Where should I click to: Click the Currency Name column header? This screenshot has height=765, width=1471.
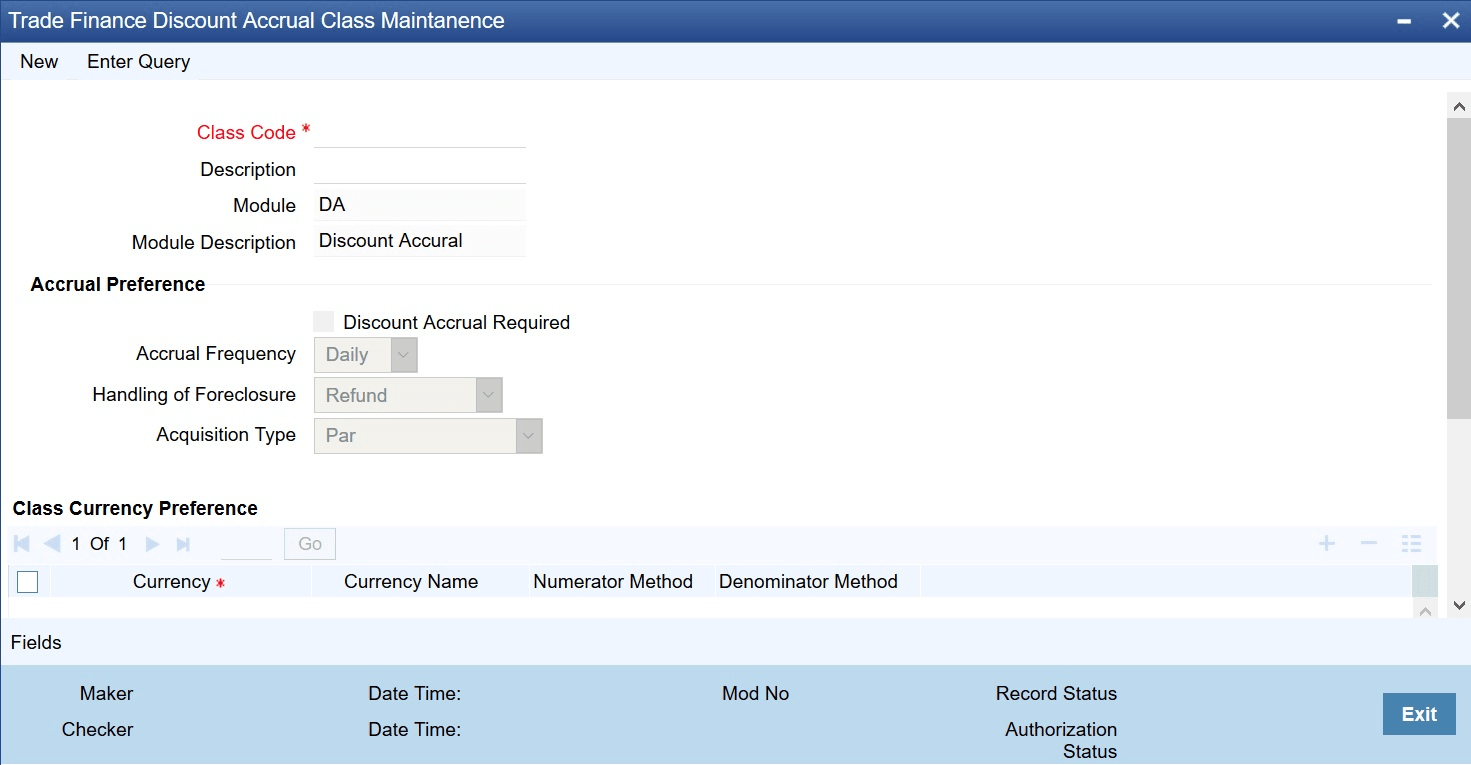(x=411, y=582)
